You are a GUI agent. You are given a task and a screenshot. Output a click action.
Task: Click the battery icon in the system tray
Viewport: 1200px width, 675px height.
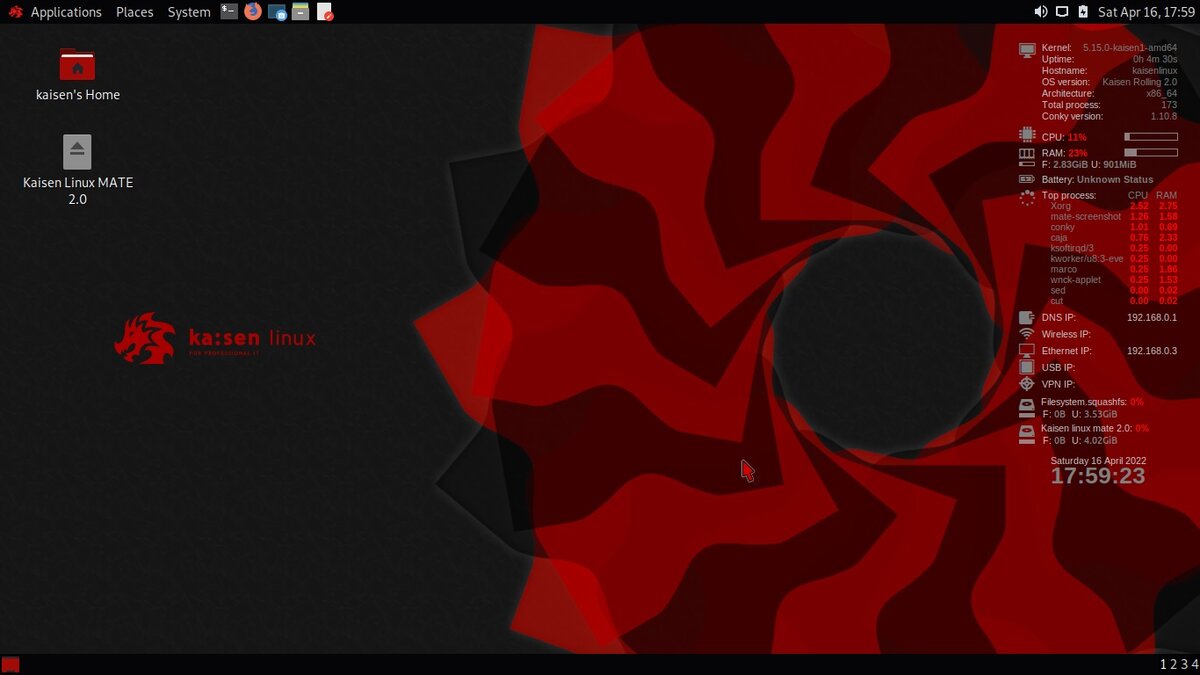coord(1082,12)
